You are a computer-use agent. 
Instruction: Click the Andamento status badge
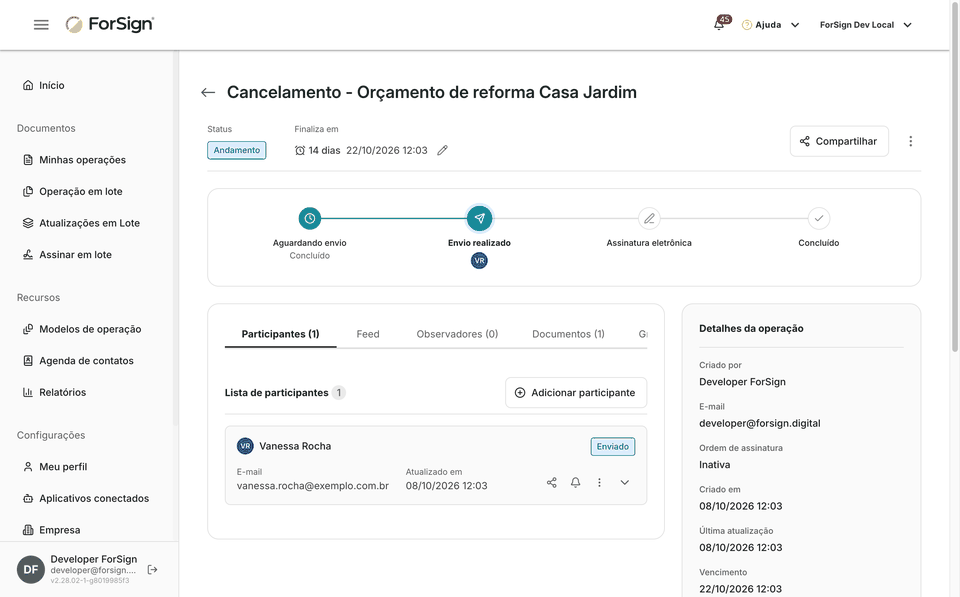[236, 150]
